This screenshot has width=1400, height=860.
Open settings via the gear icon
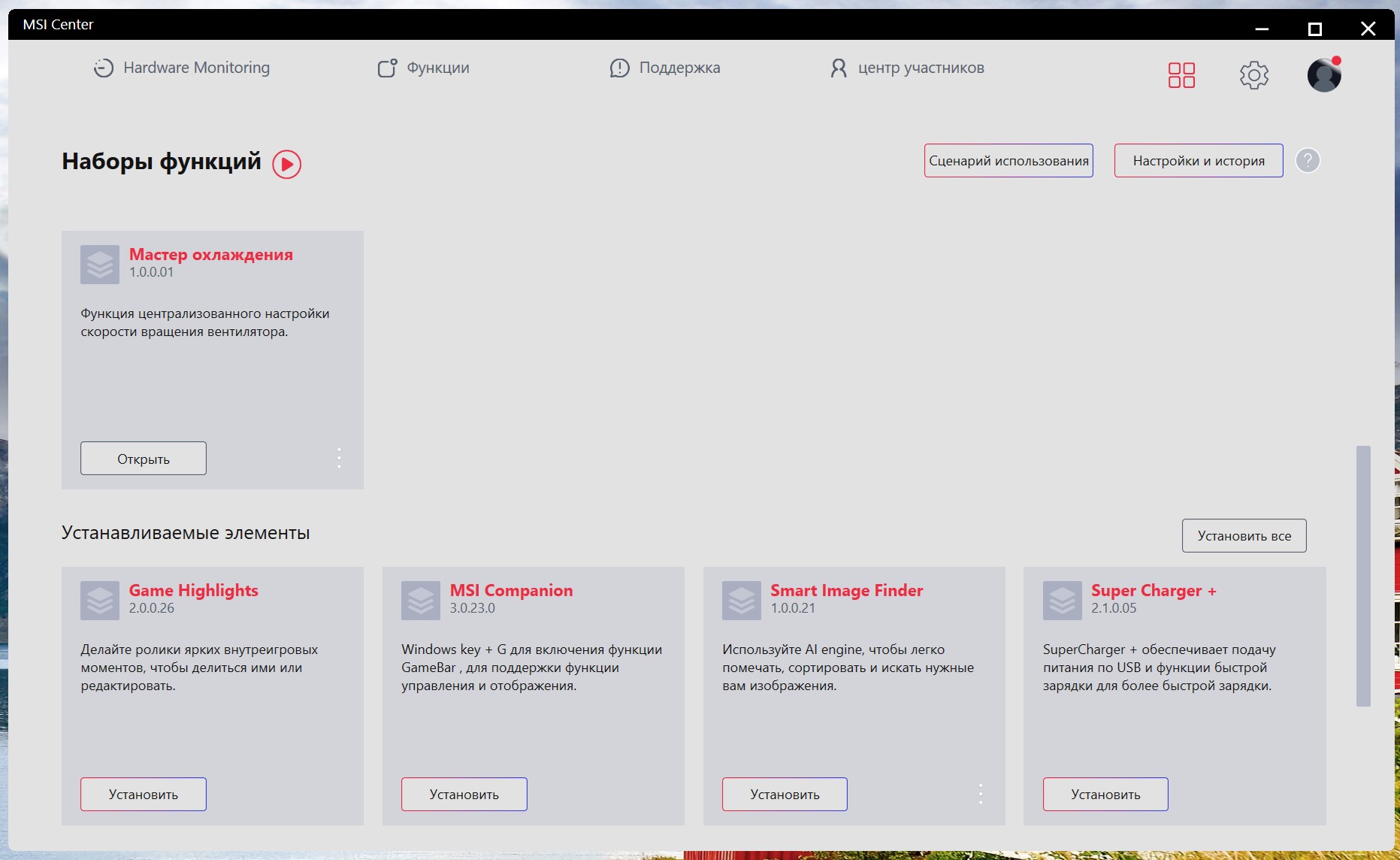click(1253, 75)
